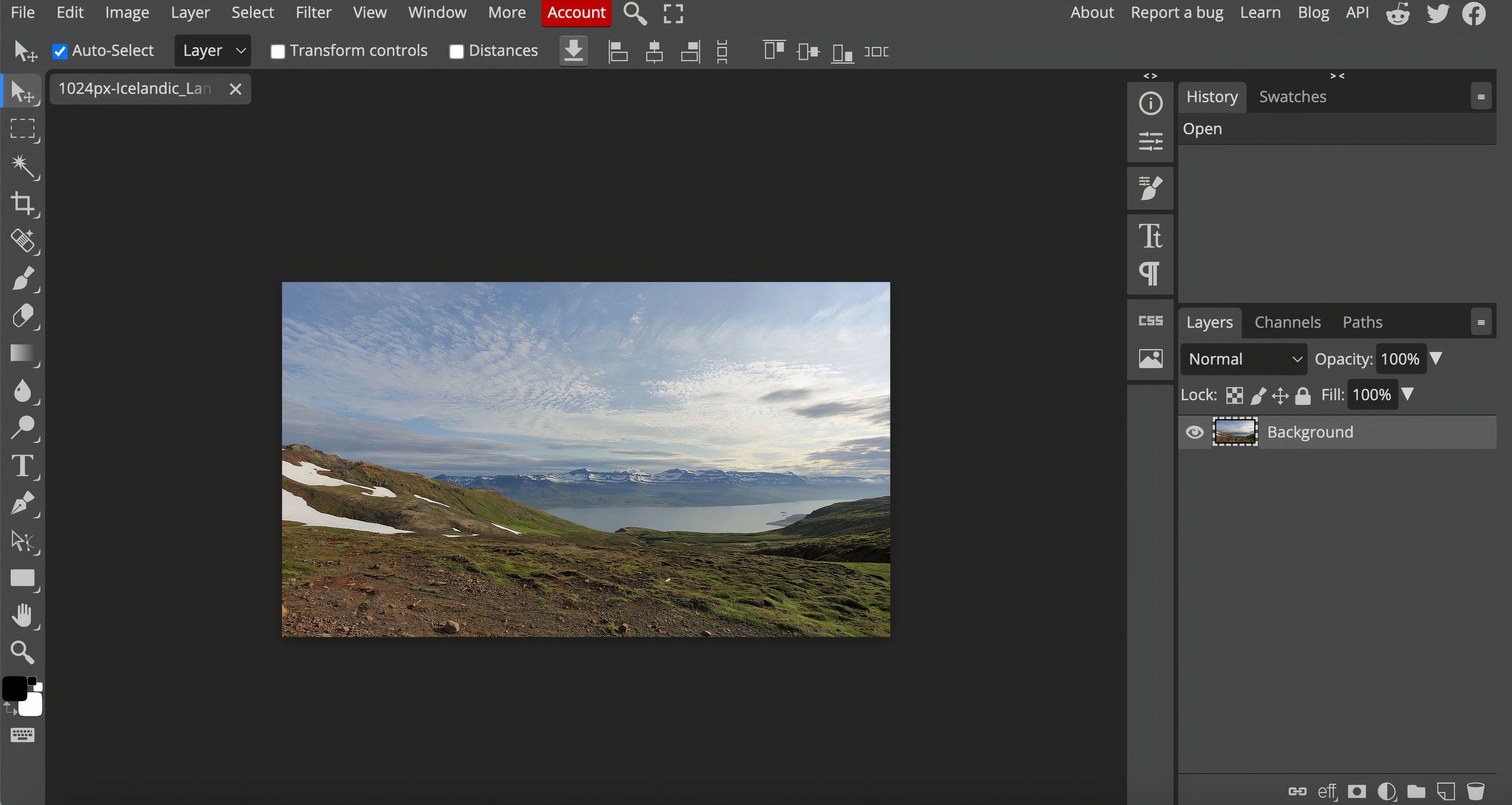This screenshot has height=805, width=1512.
Task: Toggle Auto-Select checkbox
Action: (x=59, y=51)
